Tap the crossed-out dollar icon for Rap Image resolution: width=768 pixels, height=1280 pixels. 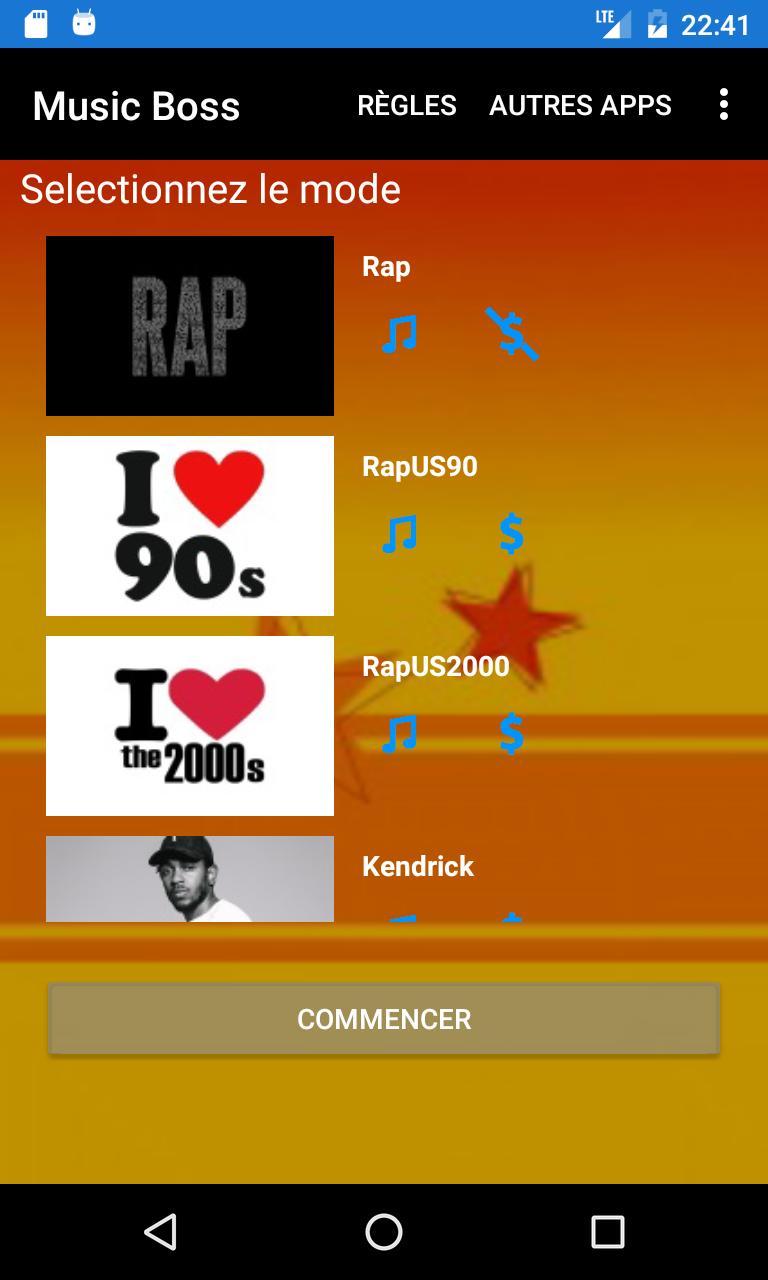click(511, 334)
